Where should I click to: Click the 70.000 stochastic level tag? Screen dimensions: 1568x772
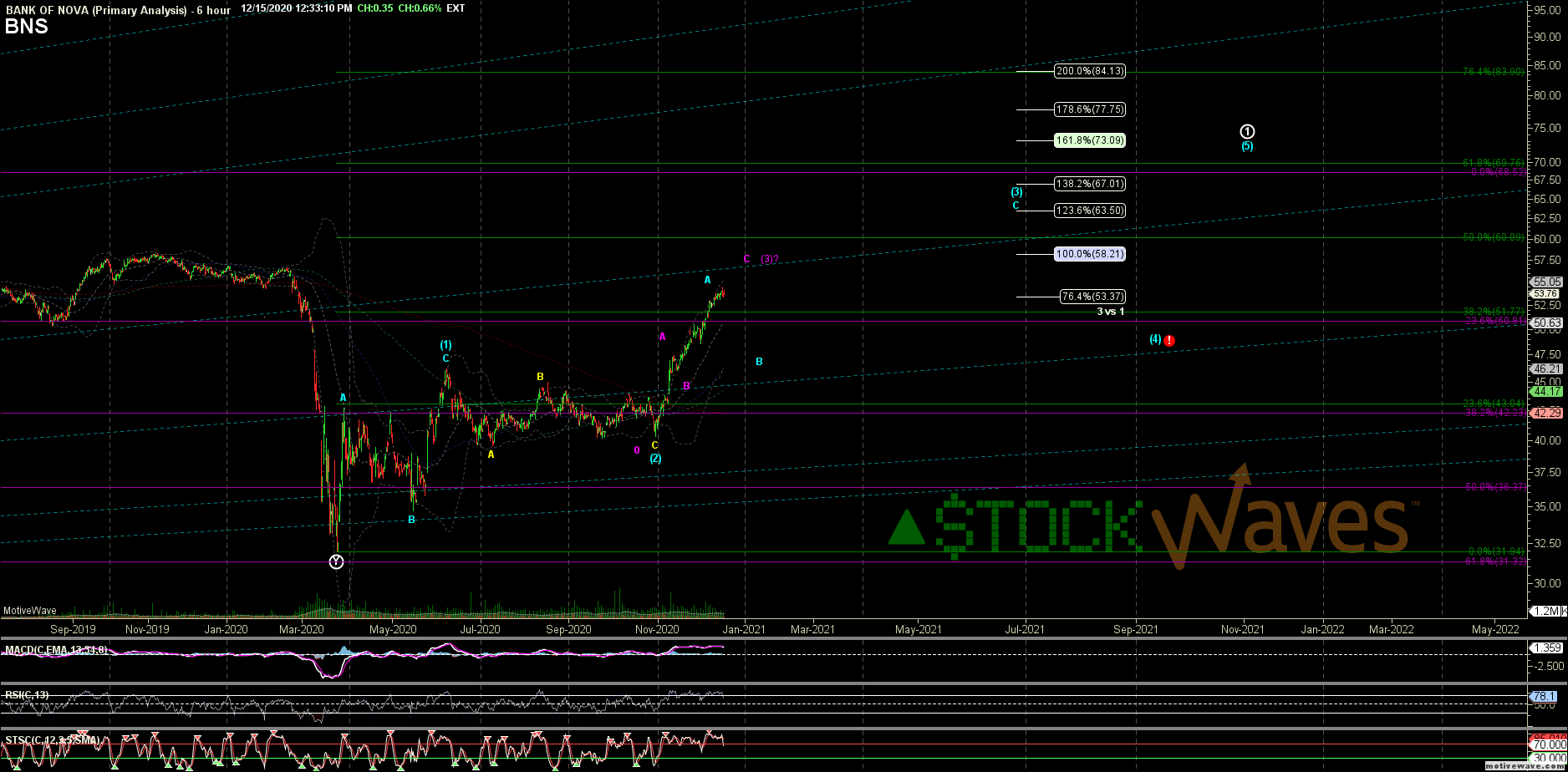[1548, 744]
